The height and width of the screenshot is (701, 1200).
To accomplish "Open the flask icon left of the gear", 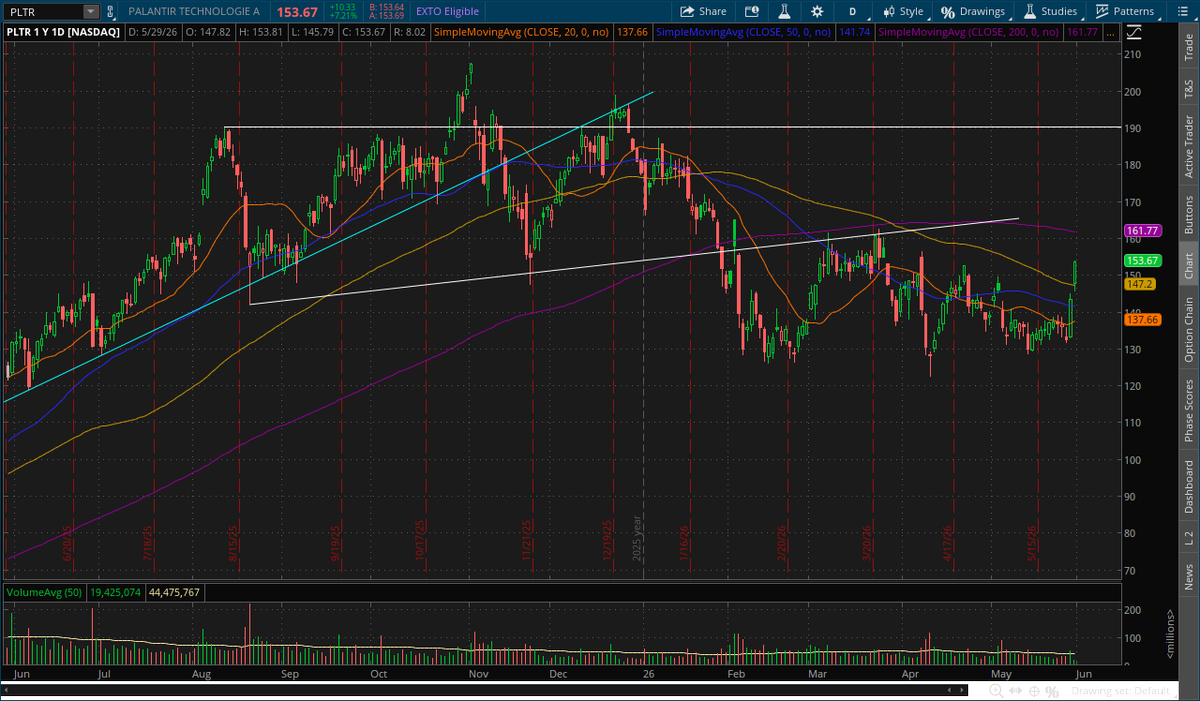I will coord(784,11).
